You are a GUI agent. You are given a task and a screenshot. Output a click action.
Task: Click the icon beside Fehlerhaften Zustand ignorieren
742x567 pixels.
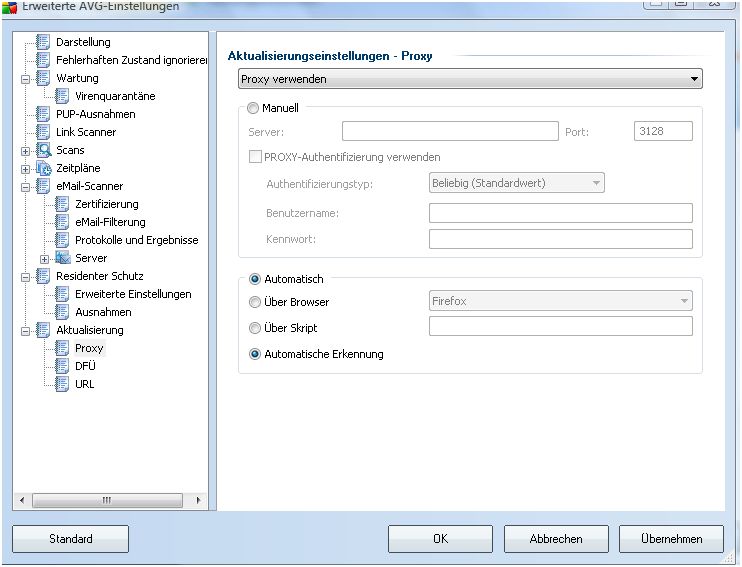[43, 60]
